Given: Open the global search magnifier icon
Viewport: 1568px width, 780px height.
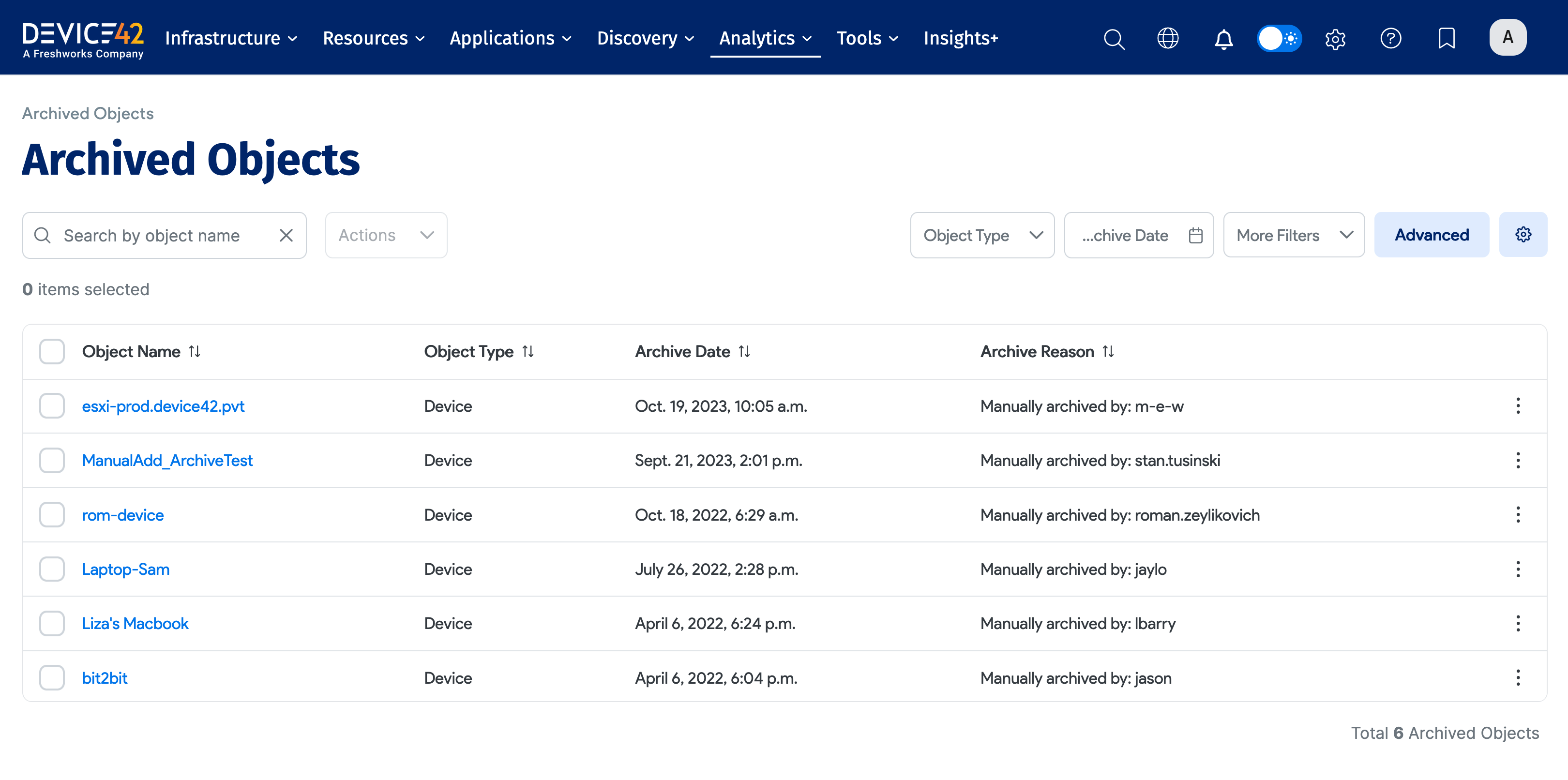Looking at the screenshot, I should 1114,39.
